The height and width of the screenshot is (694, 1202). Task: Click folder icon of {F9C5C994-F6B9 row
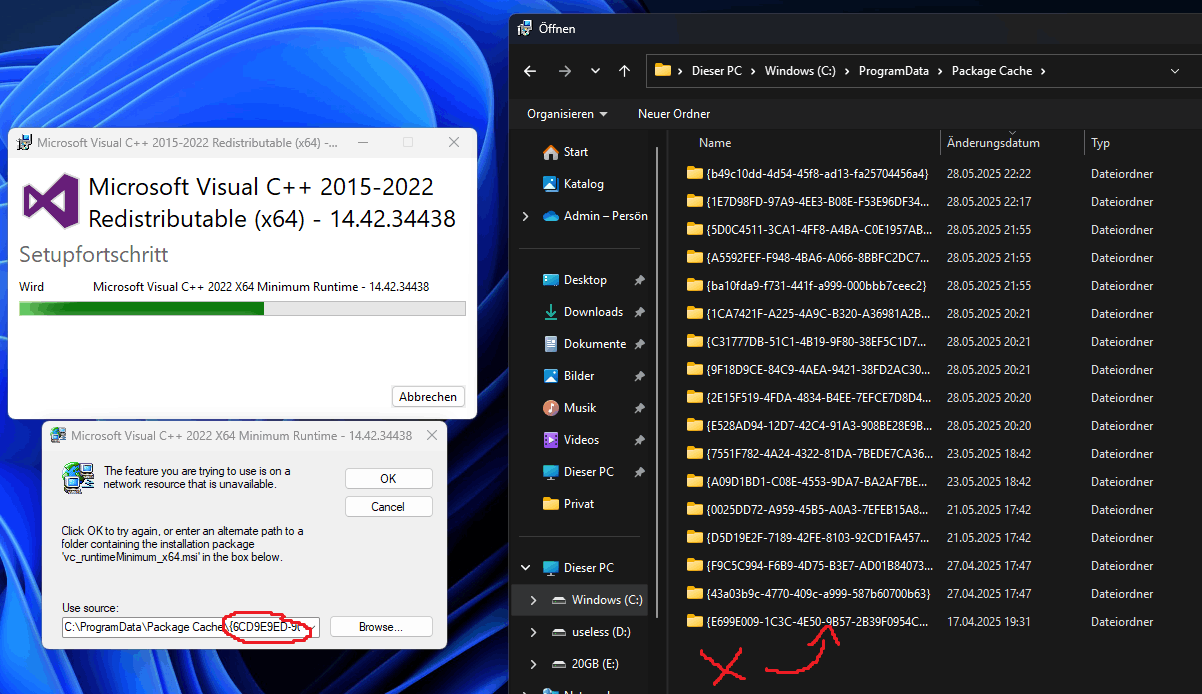click(x=694, y=566)
